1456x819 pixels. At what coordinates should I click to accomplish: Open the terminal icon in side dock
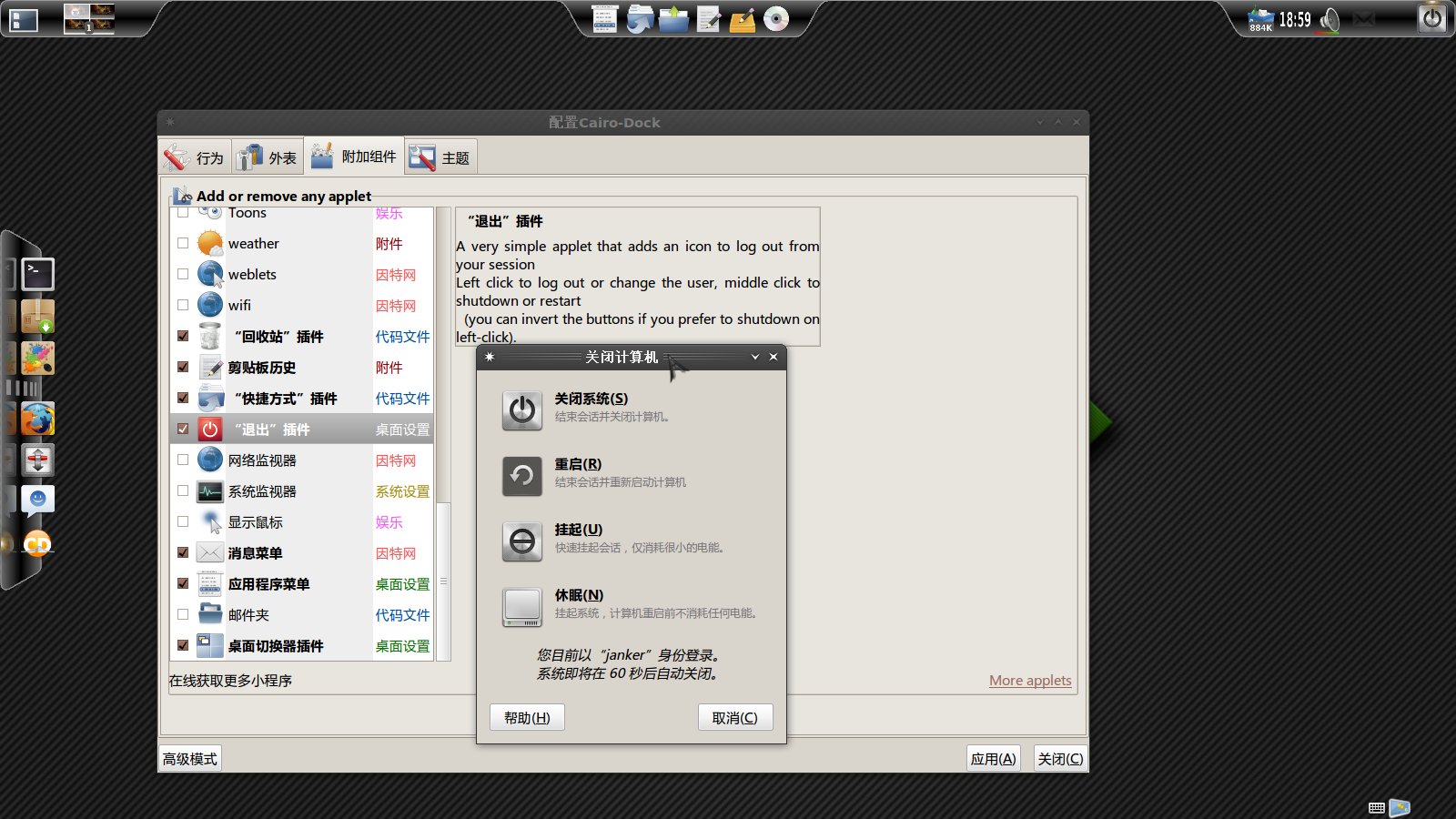[x=38, y=274]
